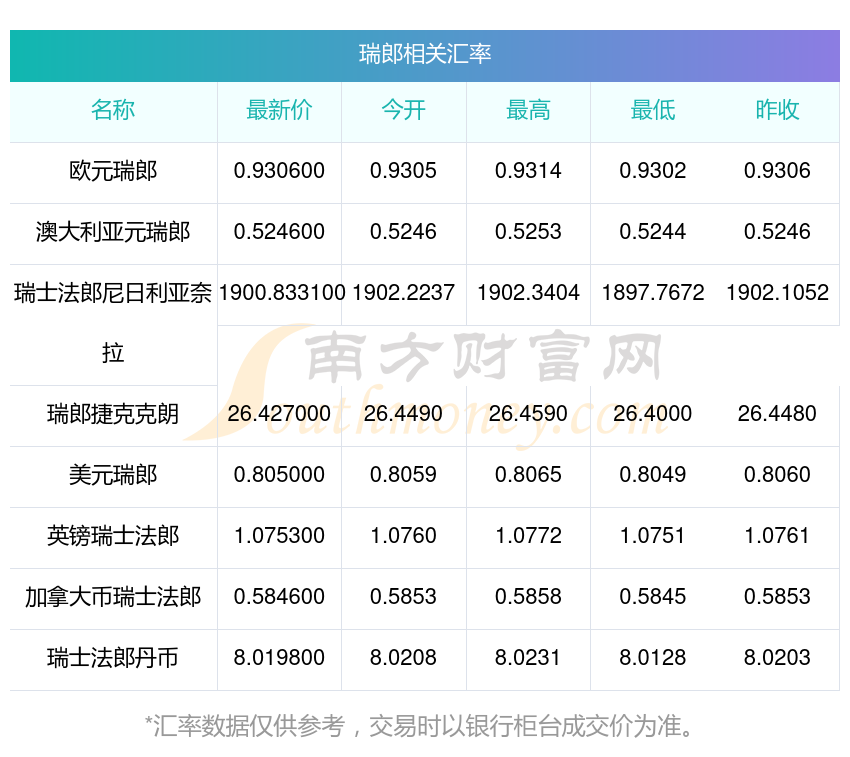Click latest price 26.427000
This screenshot has height=757, width=850.
279,414
